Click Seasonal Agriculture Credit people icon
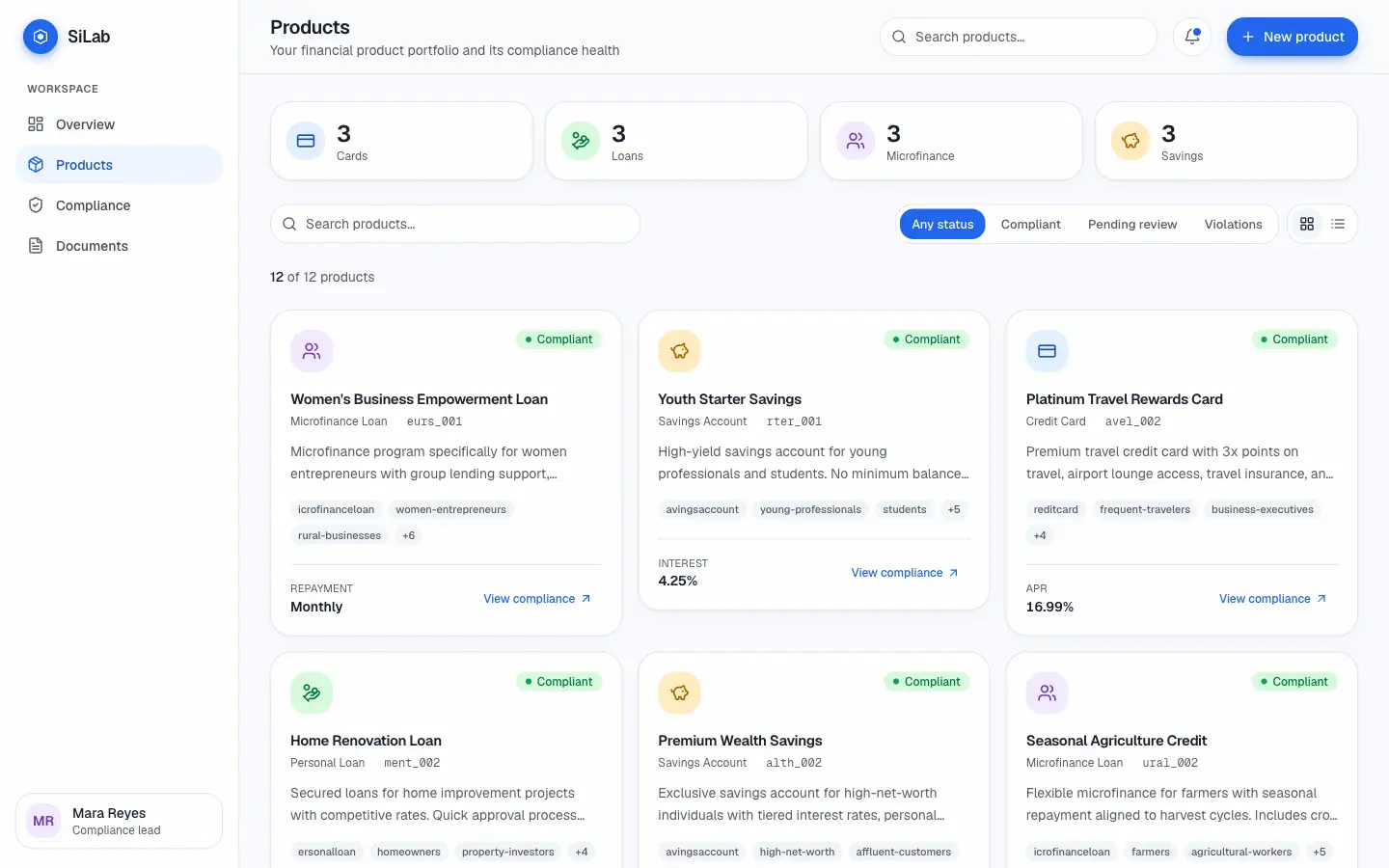This screenshot has width=1389, height=868. pos(1047,692)
